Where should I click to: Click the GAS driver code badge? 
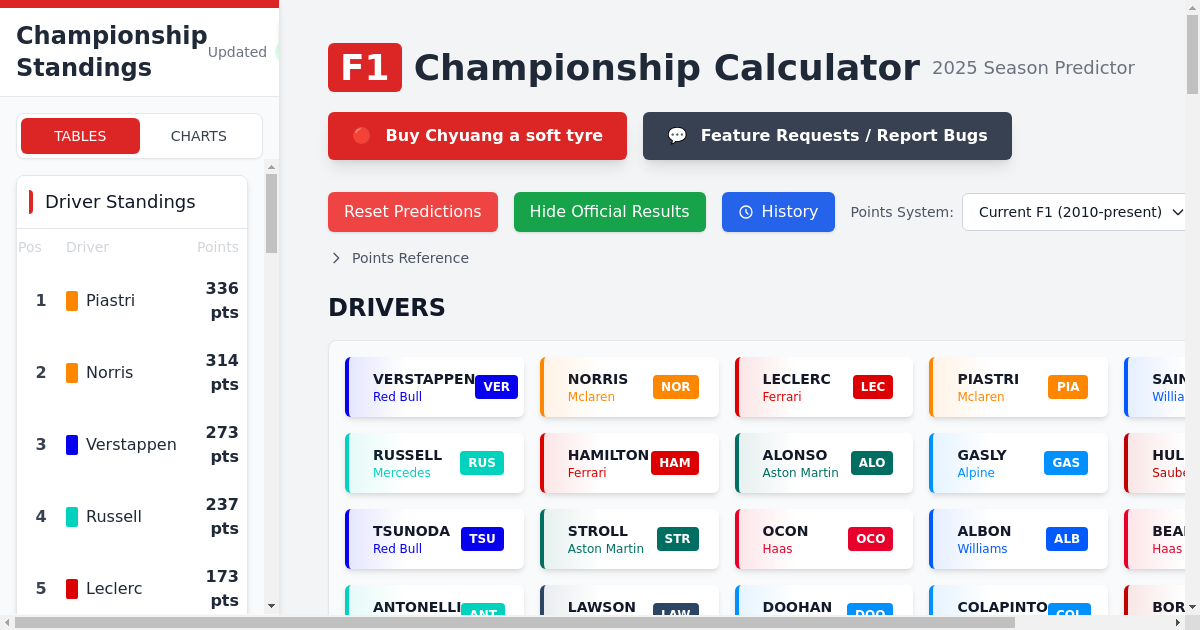[x=1066, y=463]
